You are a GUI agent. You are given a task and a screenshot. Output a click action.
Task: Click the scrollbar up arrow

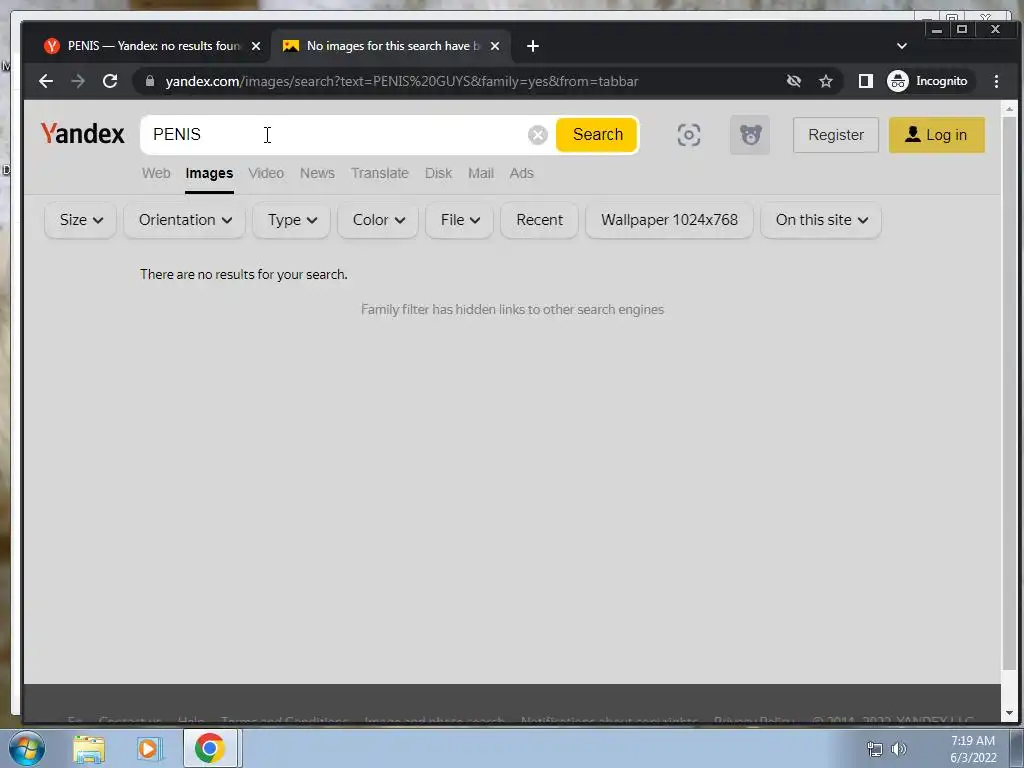pyautogui.click(x=1010, y=108)
